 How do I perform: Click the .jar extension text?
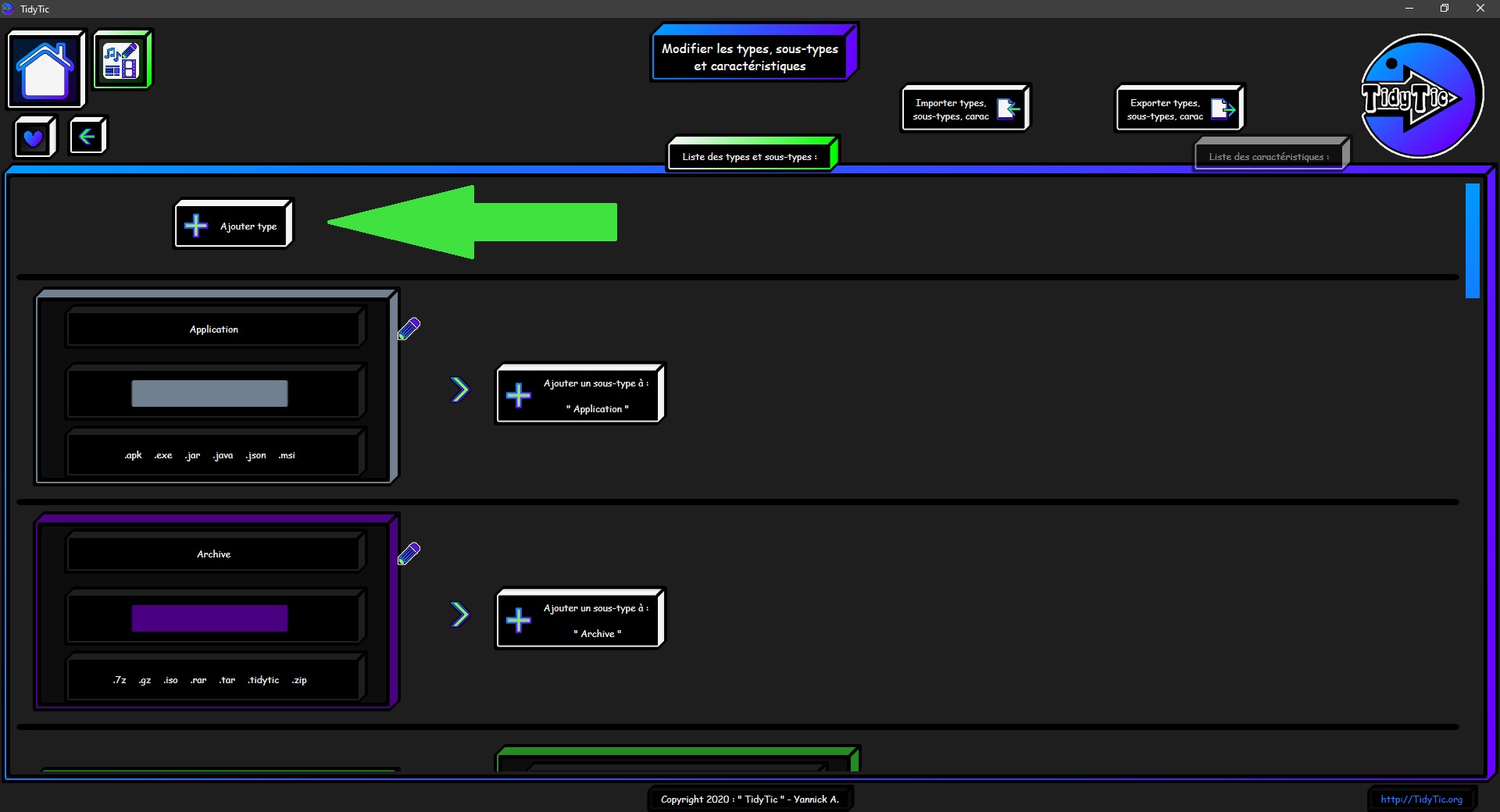[x=192, y=455]
